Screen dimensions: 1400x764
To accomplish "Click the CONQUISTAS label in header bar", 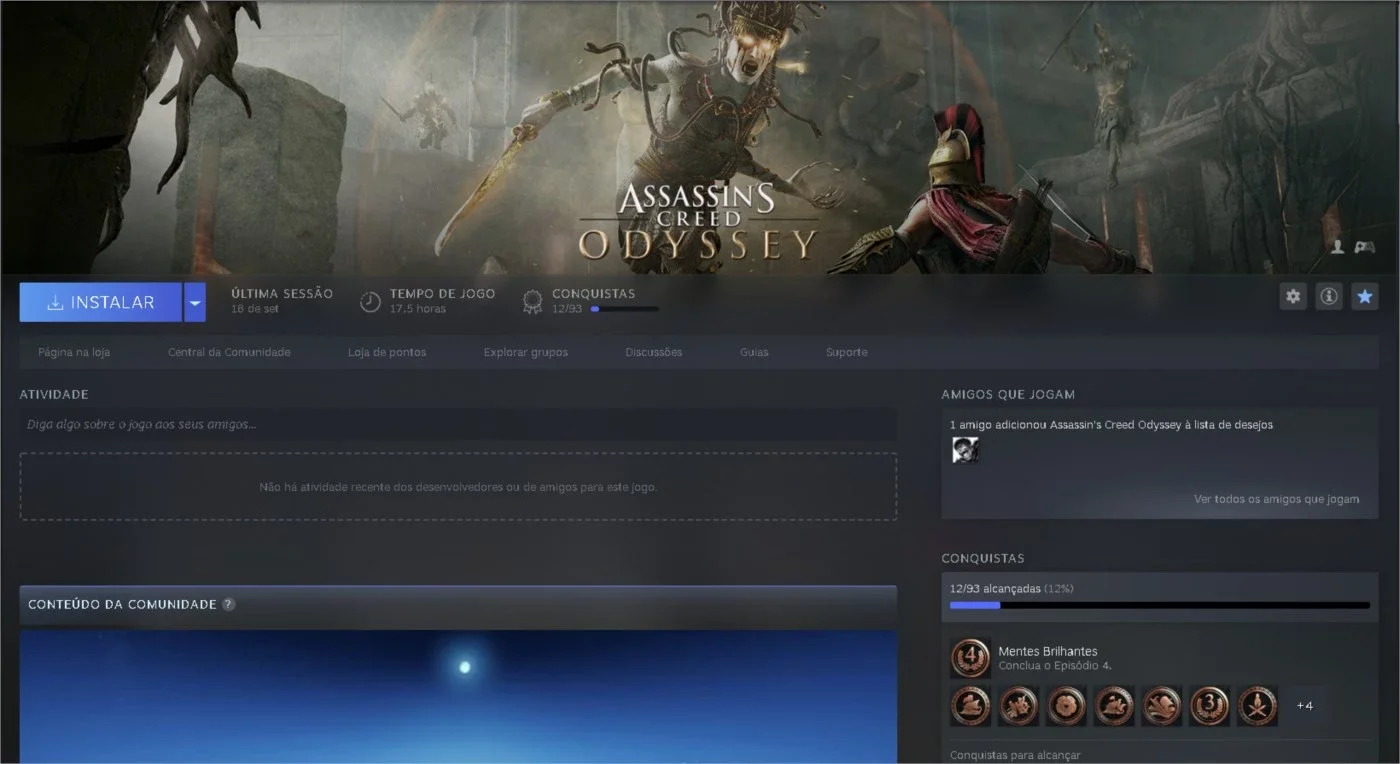I will coord(593,294).
